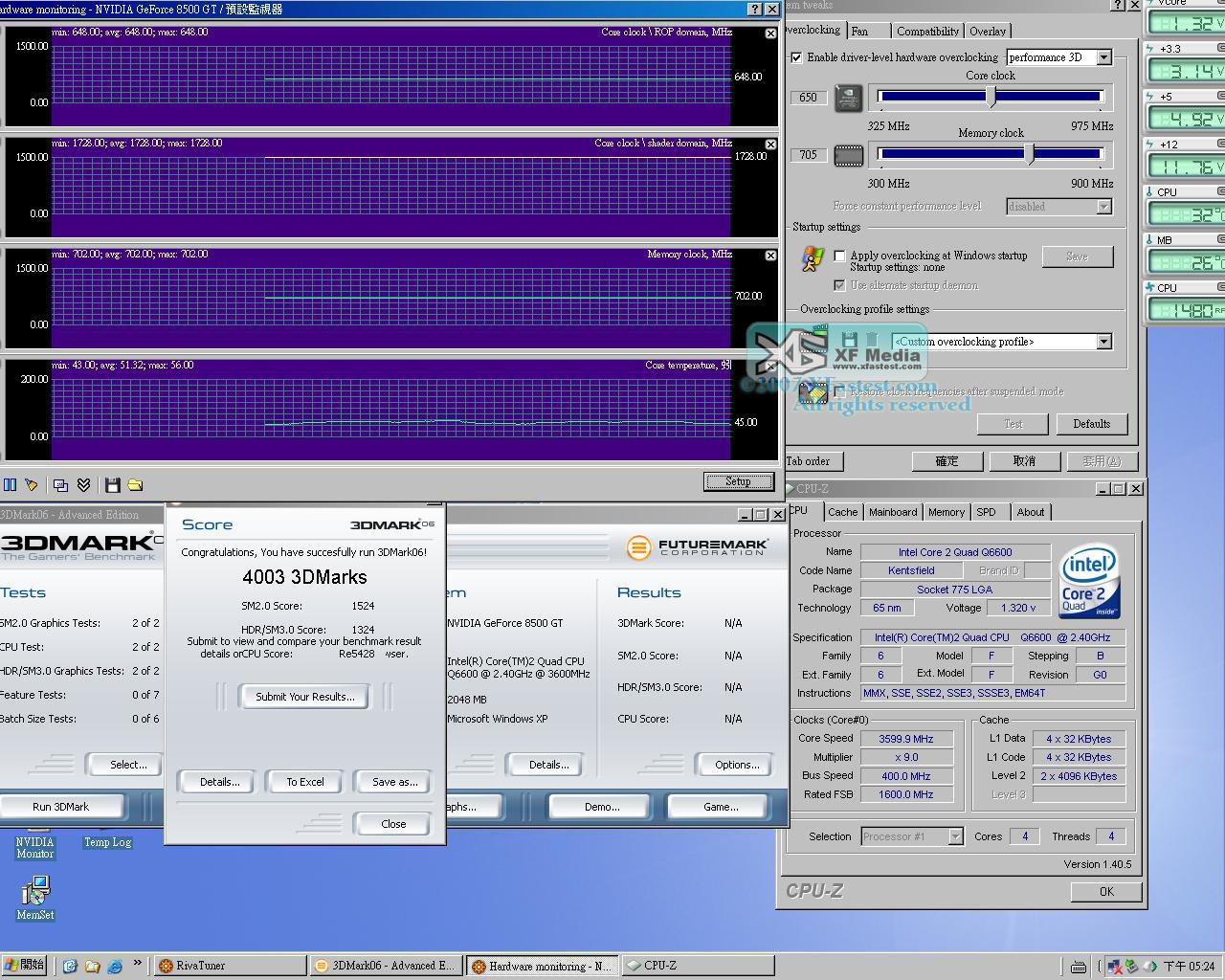Click the Defaults button in overclocking panel
1225x980 pixels.
point(1091,424)
